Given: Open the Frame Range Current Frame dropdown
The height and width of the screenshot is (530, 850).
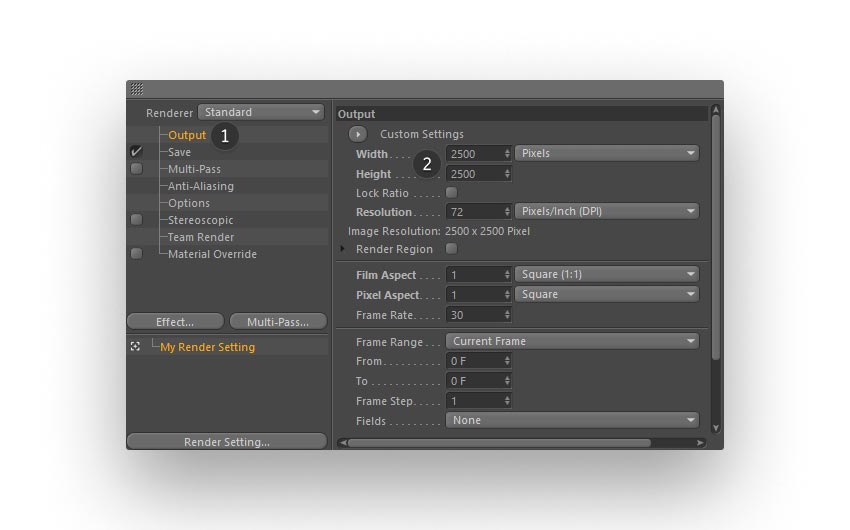Looking at the screenshot, I should [x=572, y=341].
